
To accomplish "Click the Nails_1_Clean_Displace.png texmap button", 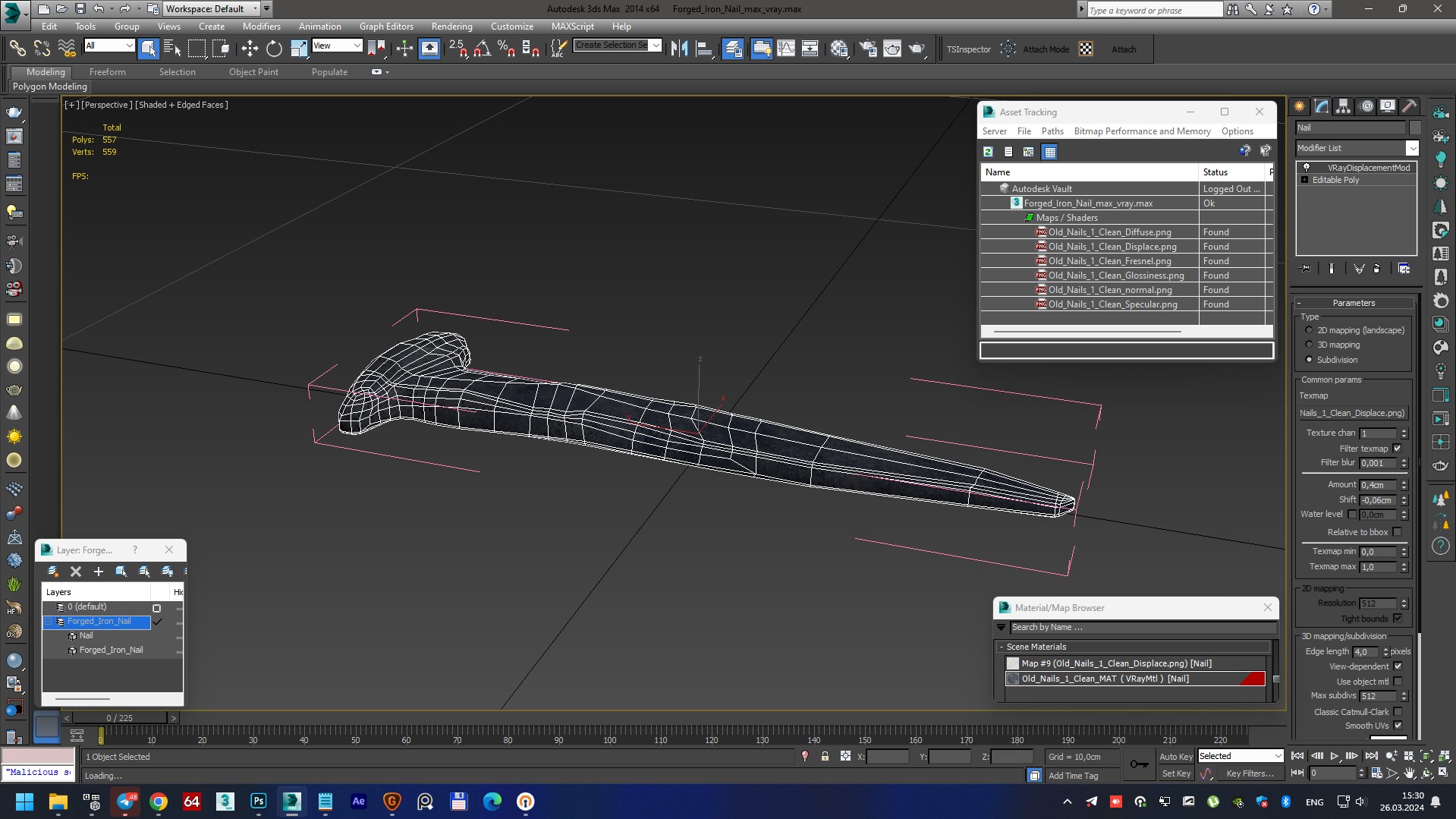I will (x=1353, y=413).
